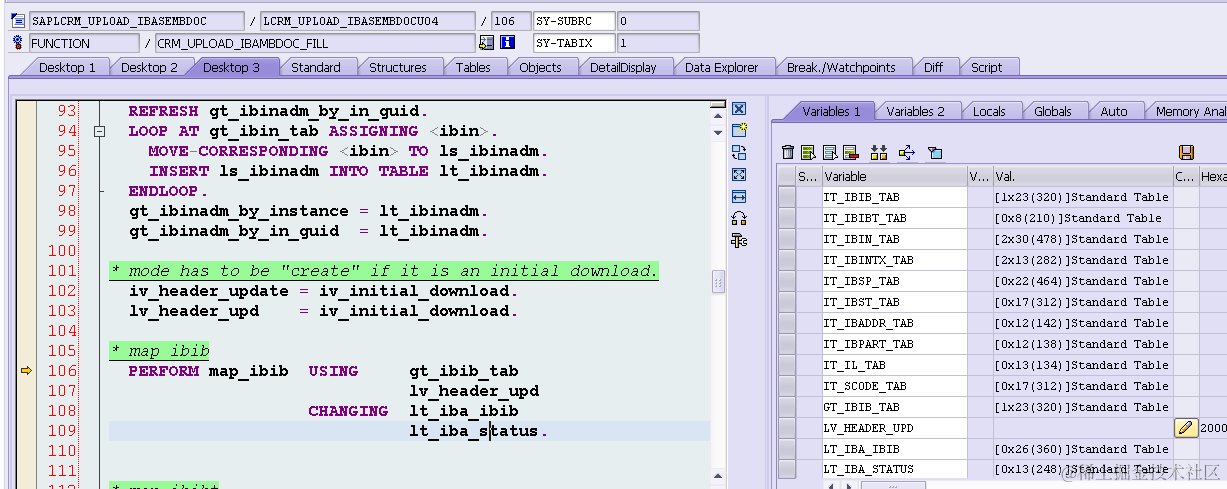Click the Val. column header
This screenshot has height=489, width=1227.
coord(1082,177)
